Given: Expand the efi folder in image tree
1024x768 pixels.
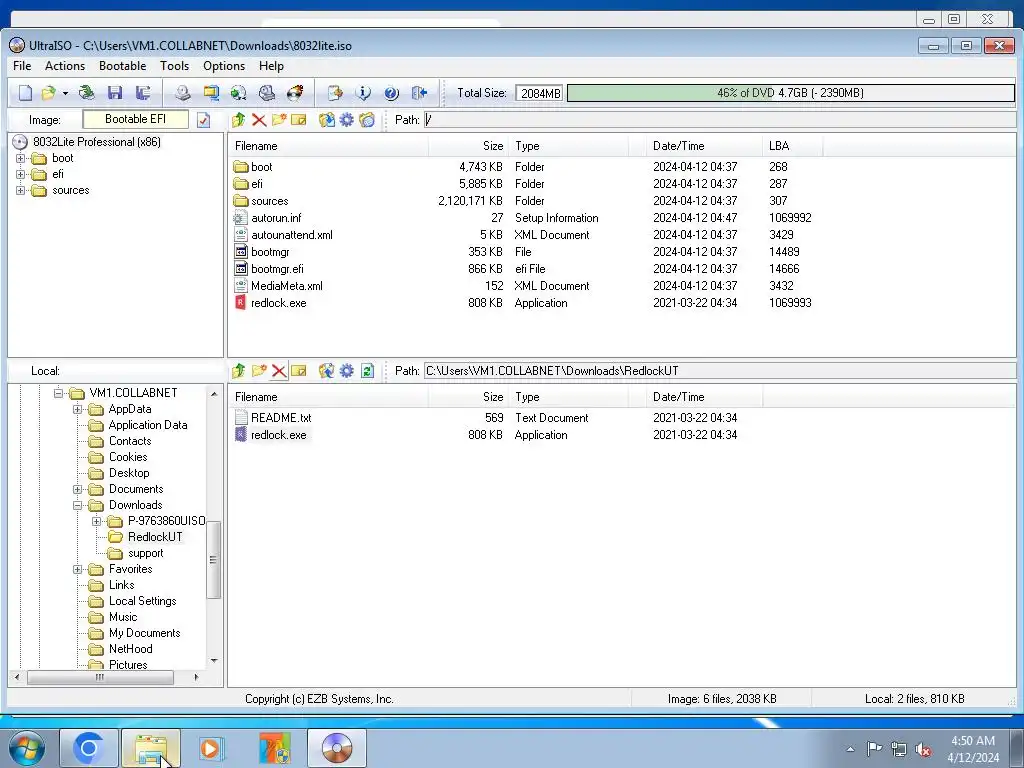Looking at the screenshot, I should click(20, 174).
